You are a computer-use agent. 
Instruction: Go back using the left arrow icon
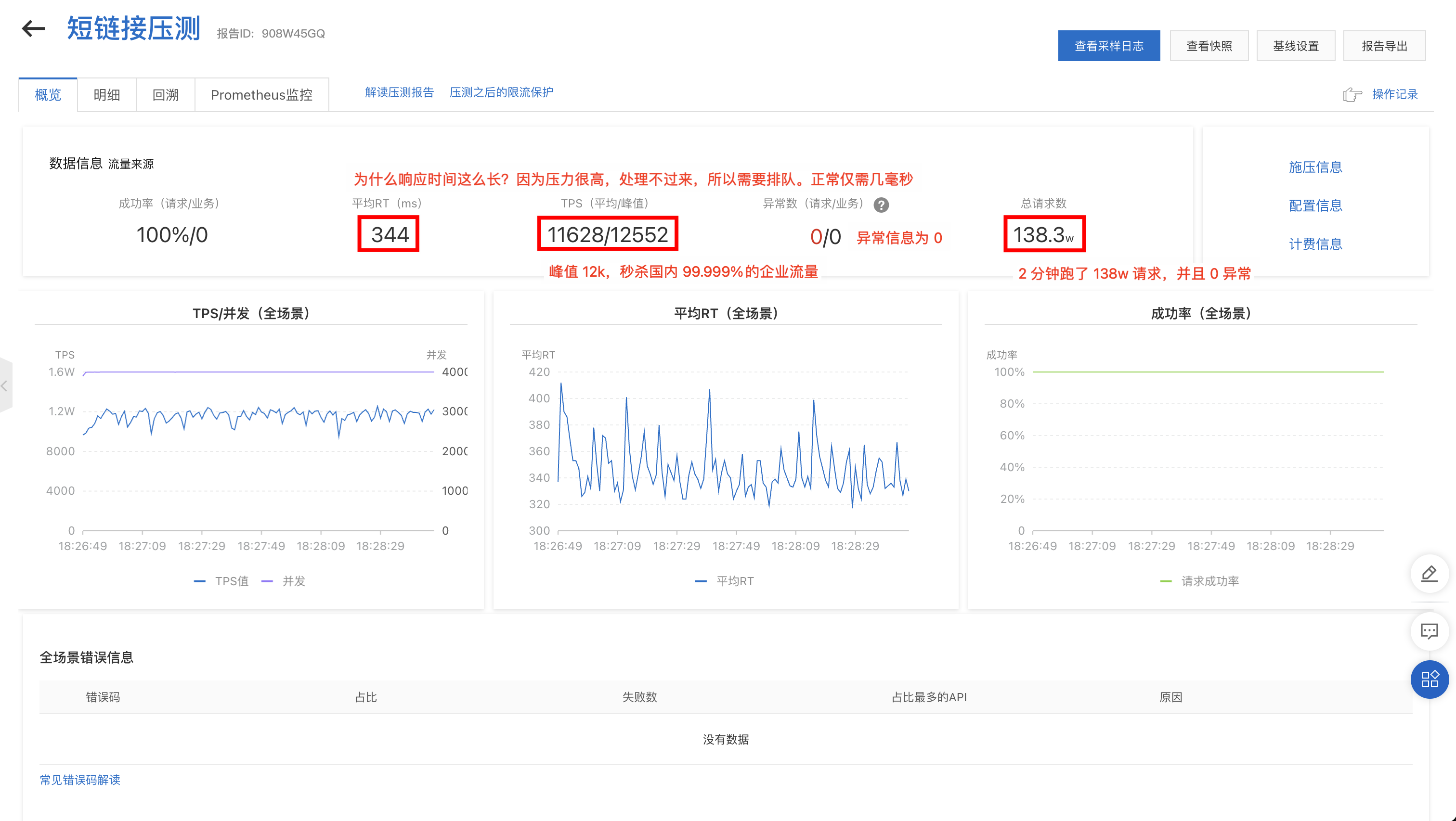[33, 28]
